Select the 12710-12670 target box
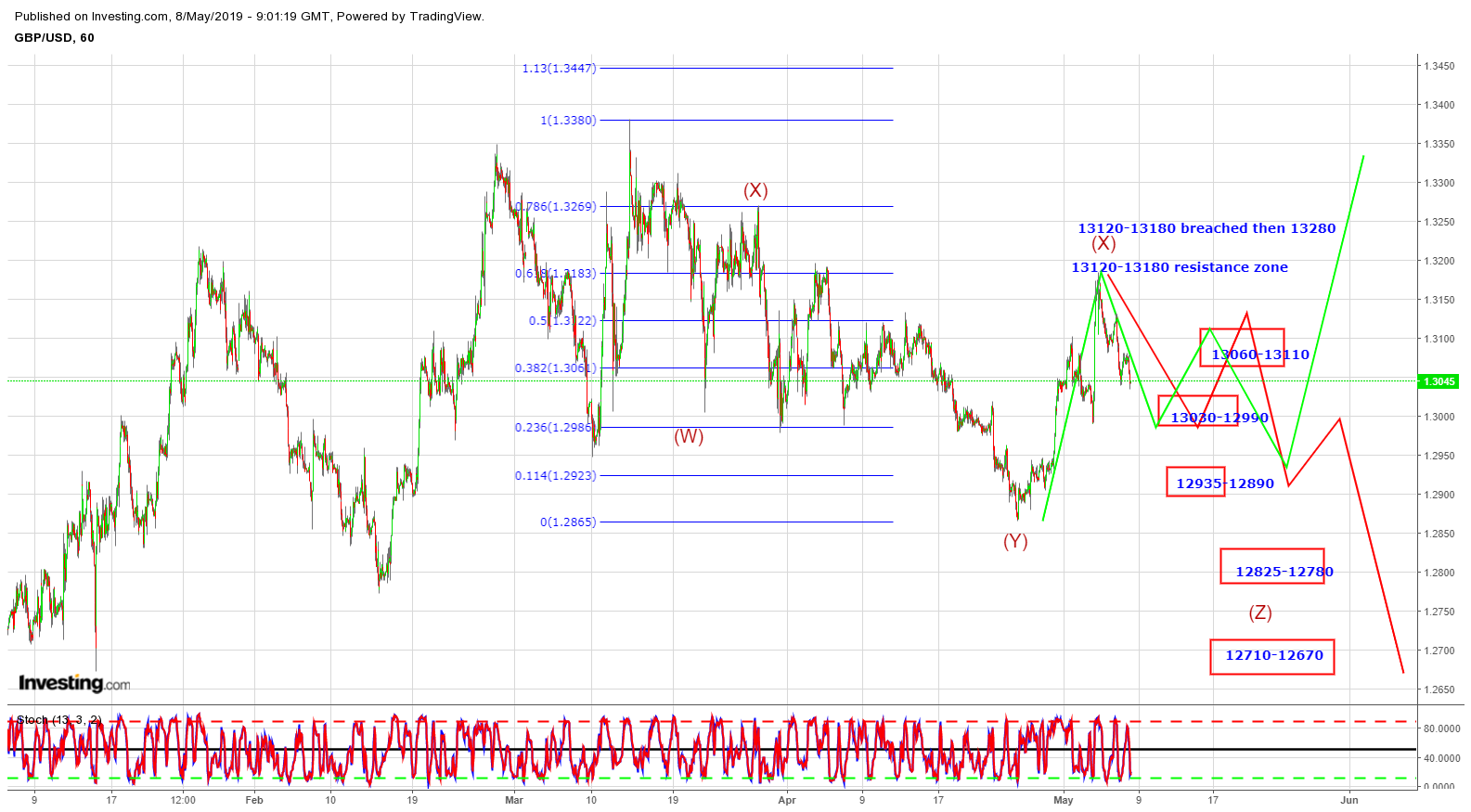 point(1272,656)
